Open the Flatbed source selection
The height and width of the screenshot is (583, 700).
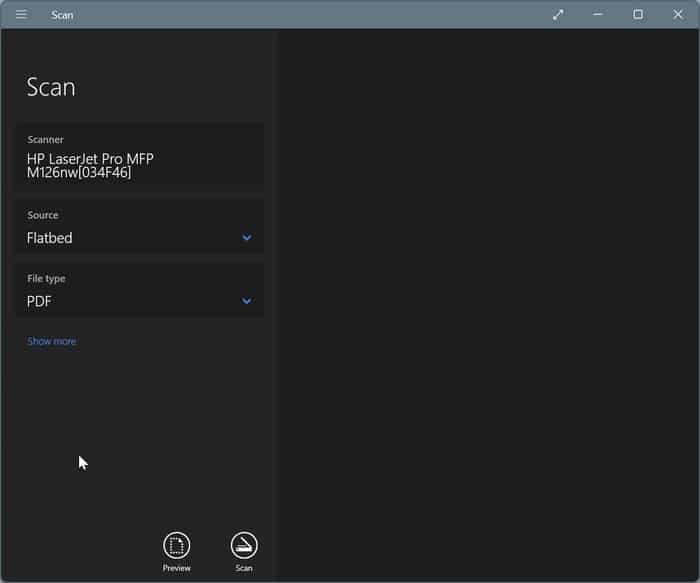click(140, 226)
